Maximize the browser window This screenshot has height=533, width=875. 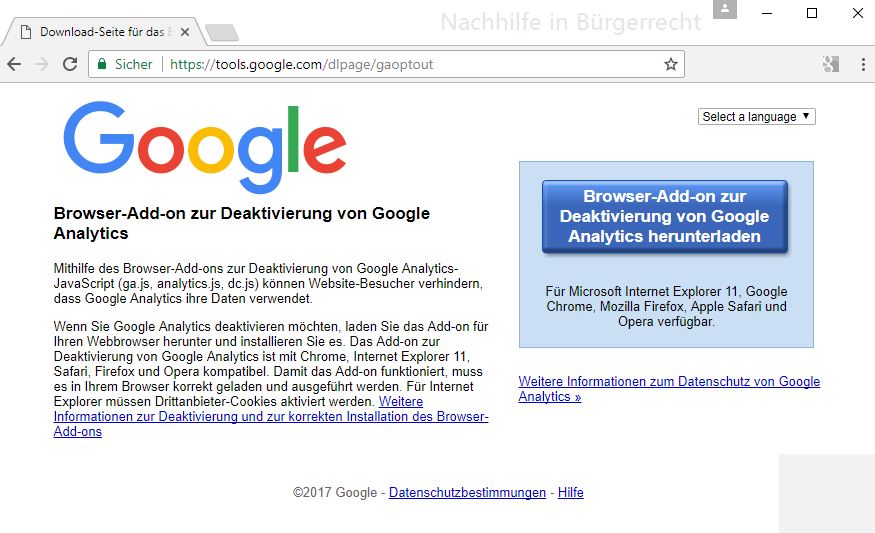coord(812,13)
